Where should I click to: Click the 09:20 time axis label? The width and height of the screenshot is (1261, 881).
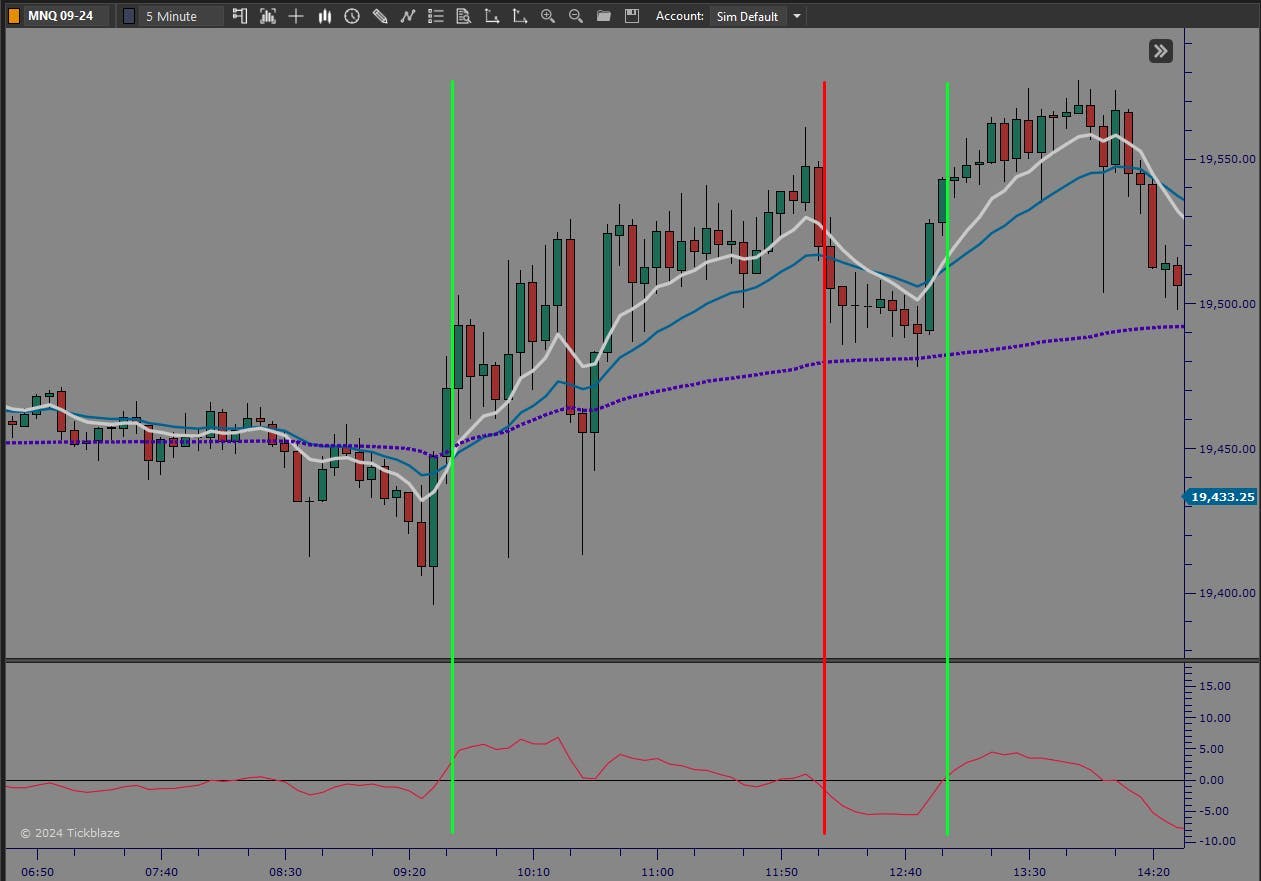click(409, 871)
